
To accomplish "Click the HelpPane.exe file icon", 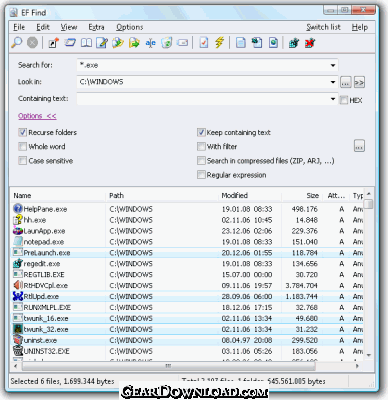I will coord(18,209).
